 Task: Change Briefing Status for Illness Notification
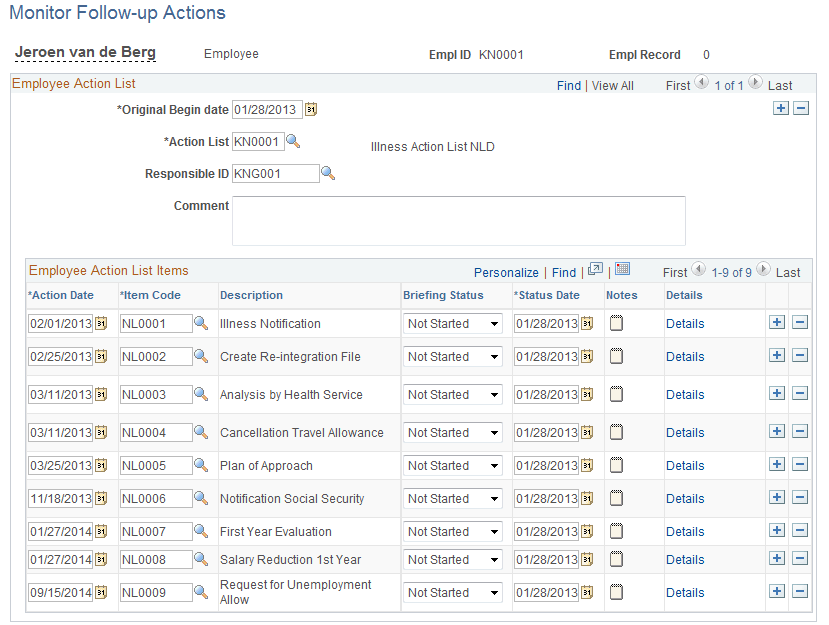click(x=452, y=323)
